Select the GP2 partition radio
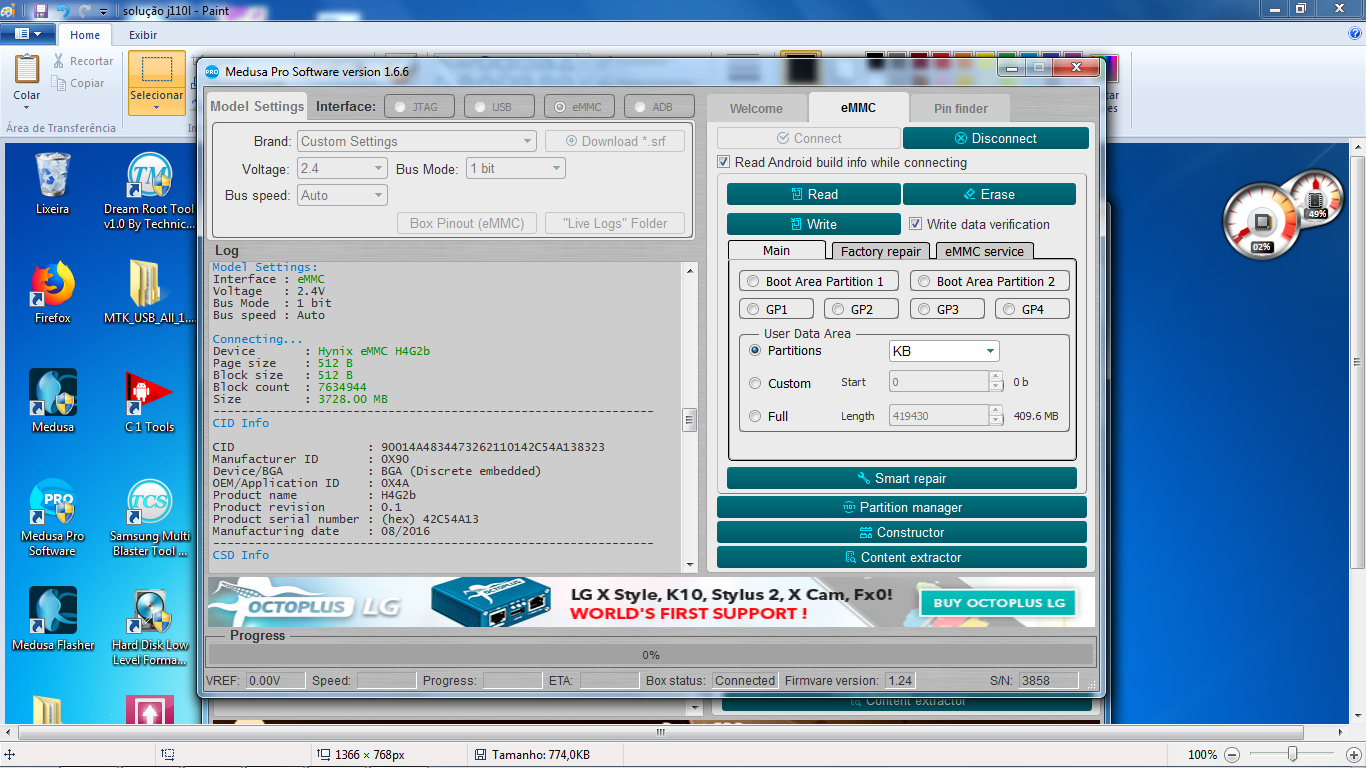 tap(838, 310)
